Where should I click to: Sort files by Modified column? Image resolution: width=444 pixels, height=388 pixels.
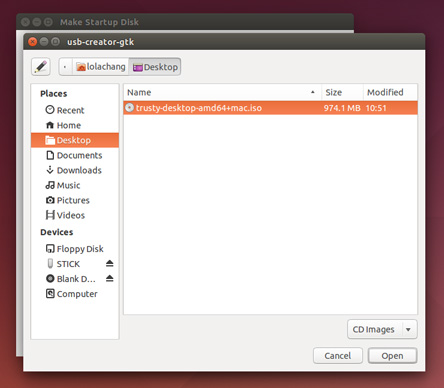390,92
